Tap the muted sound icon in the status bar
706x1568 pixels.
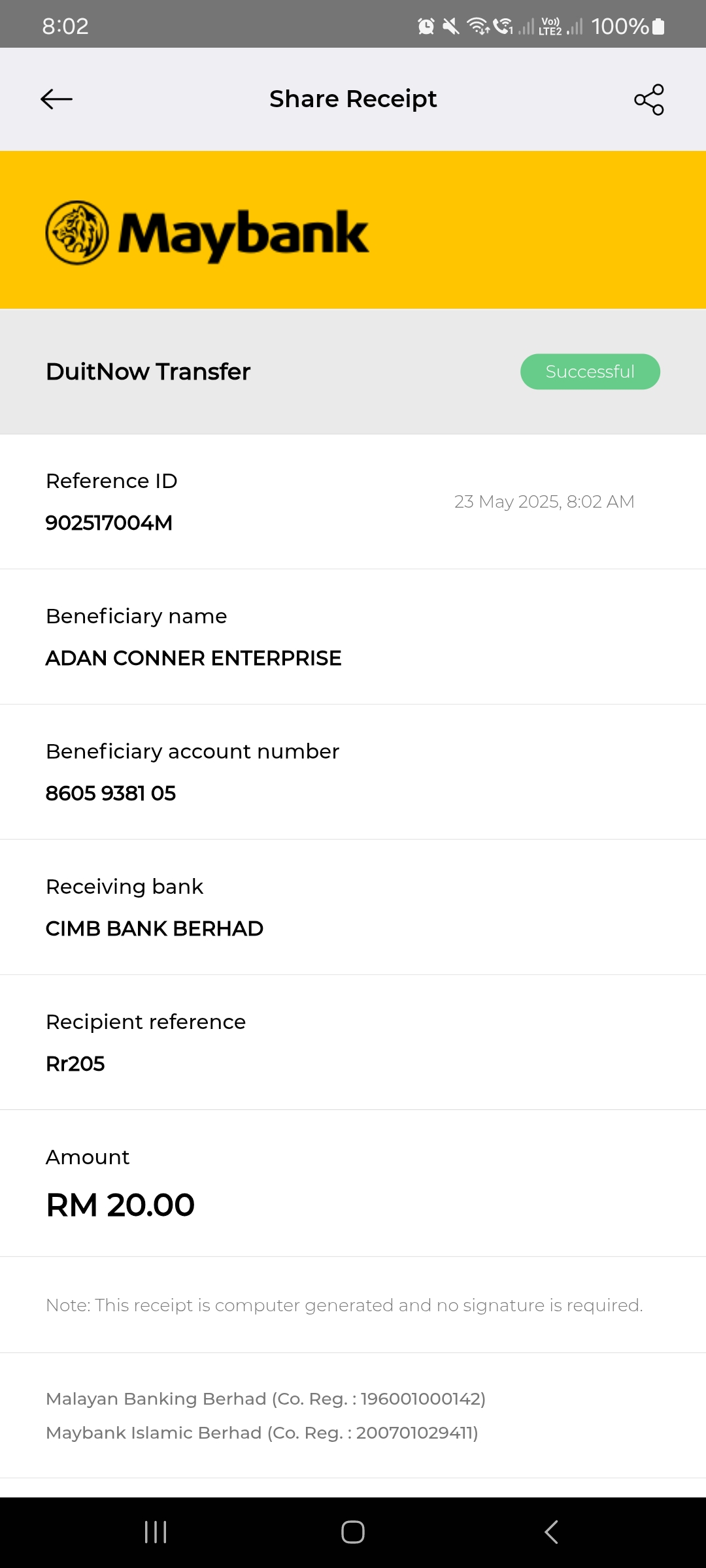pos(451,26)
